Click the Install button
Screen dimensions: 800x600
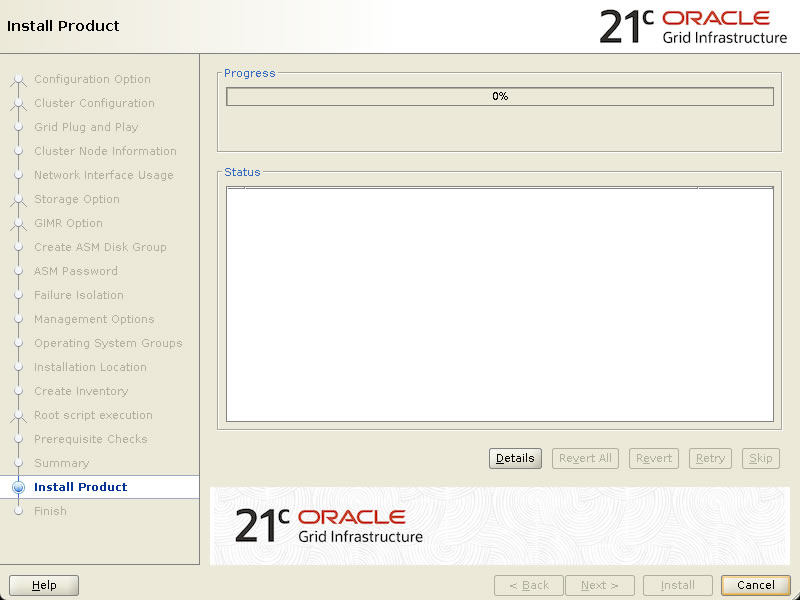click(678, 585)
